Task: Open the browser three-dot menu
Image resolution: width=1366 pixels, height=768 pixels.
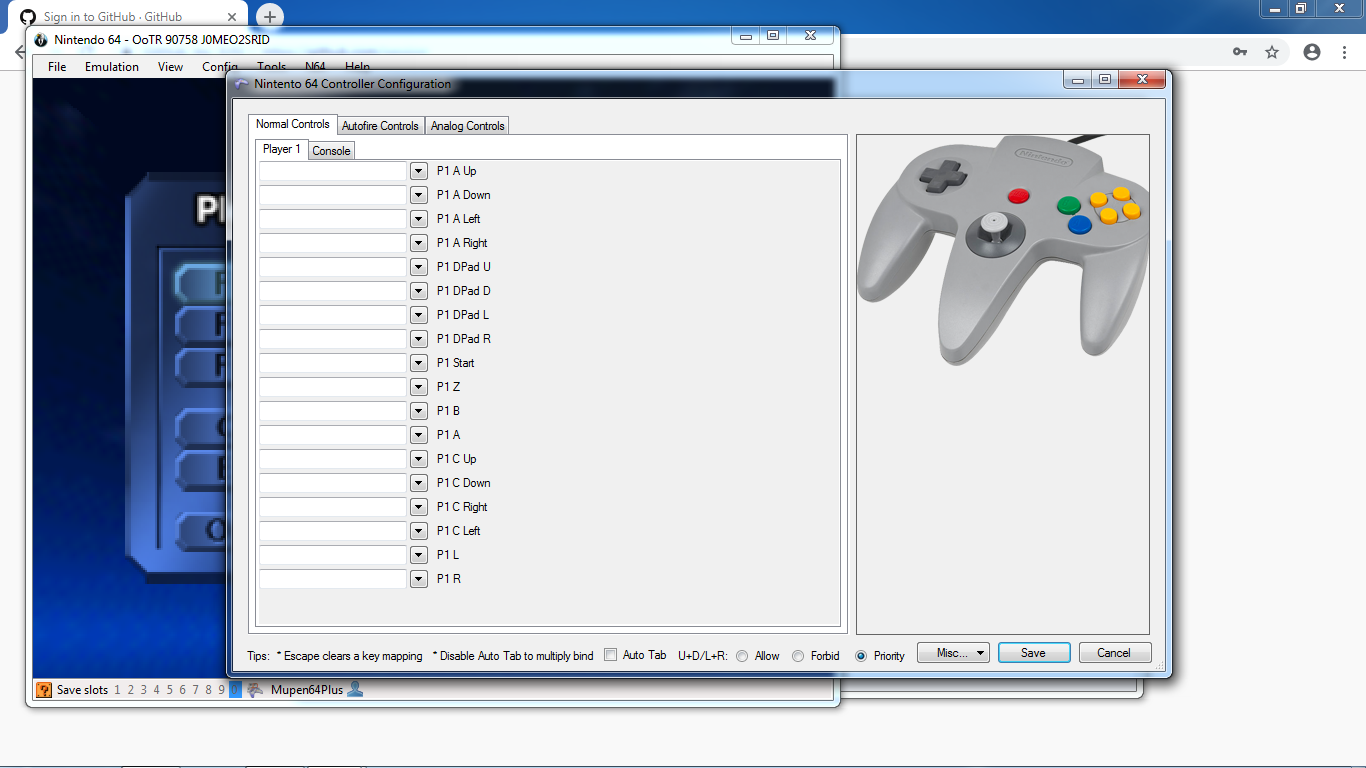Action: pyautogui.click(x=1345, y=52)
